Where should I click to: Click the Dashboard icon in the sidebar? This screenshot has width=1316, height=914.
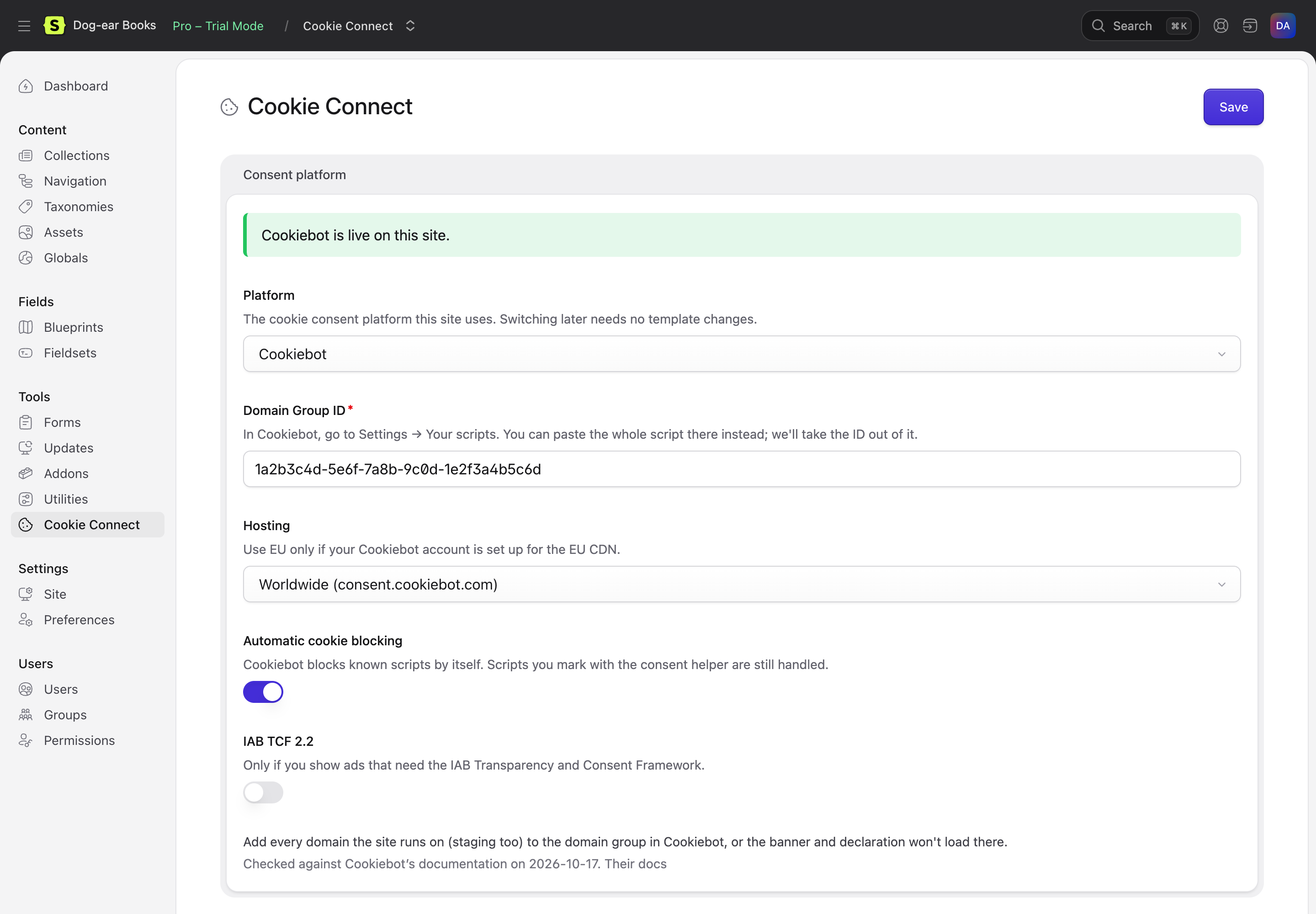[x=26, y=86]
